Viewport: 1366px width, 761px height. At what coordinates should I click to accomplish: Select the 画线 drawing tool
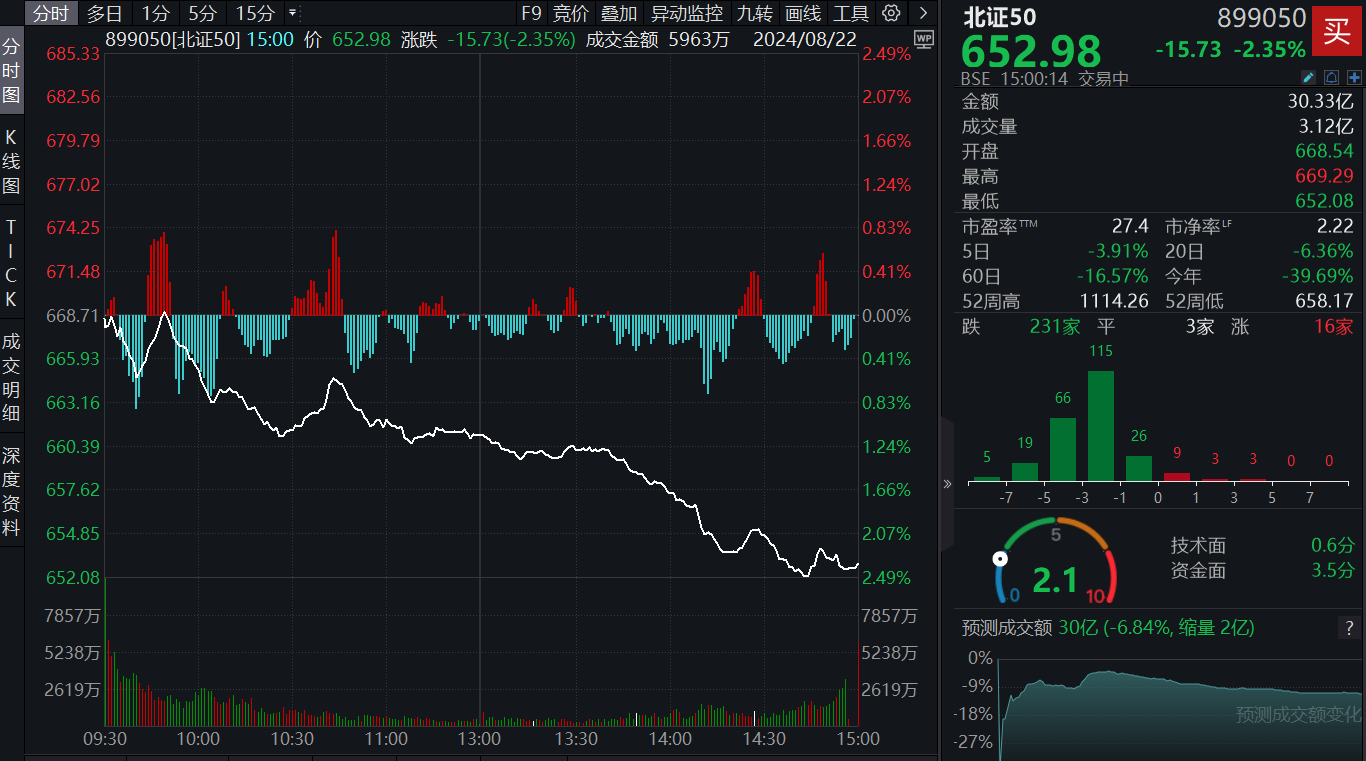pos(803,14)
